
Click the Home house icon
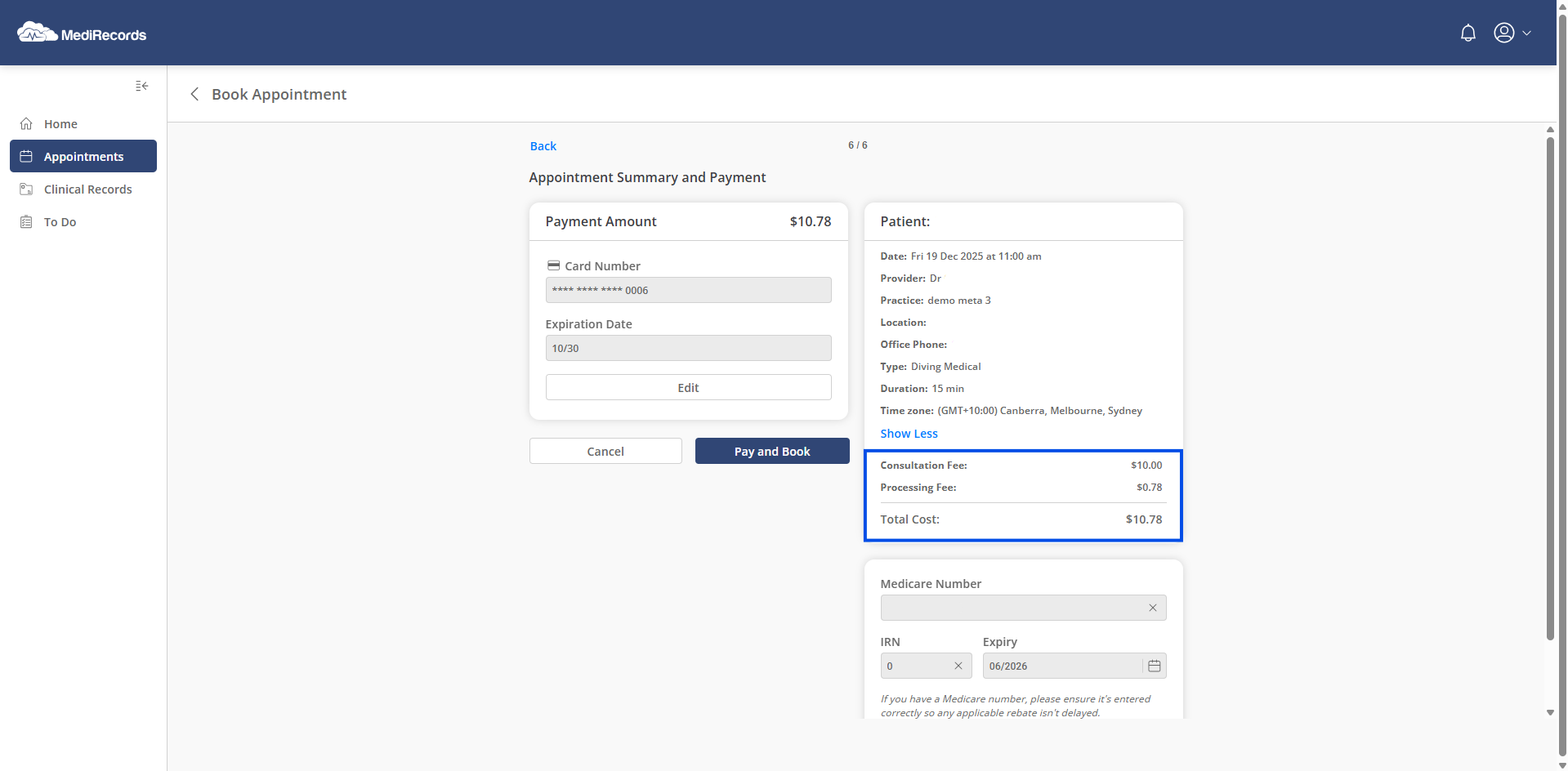tap(26, 124)
